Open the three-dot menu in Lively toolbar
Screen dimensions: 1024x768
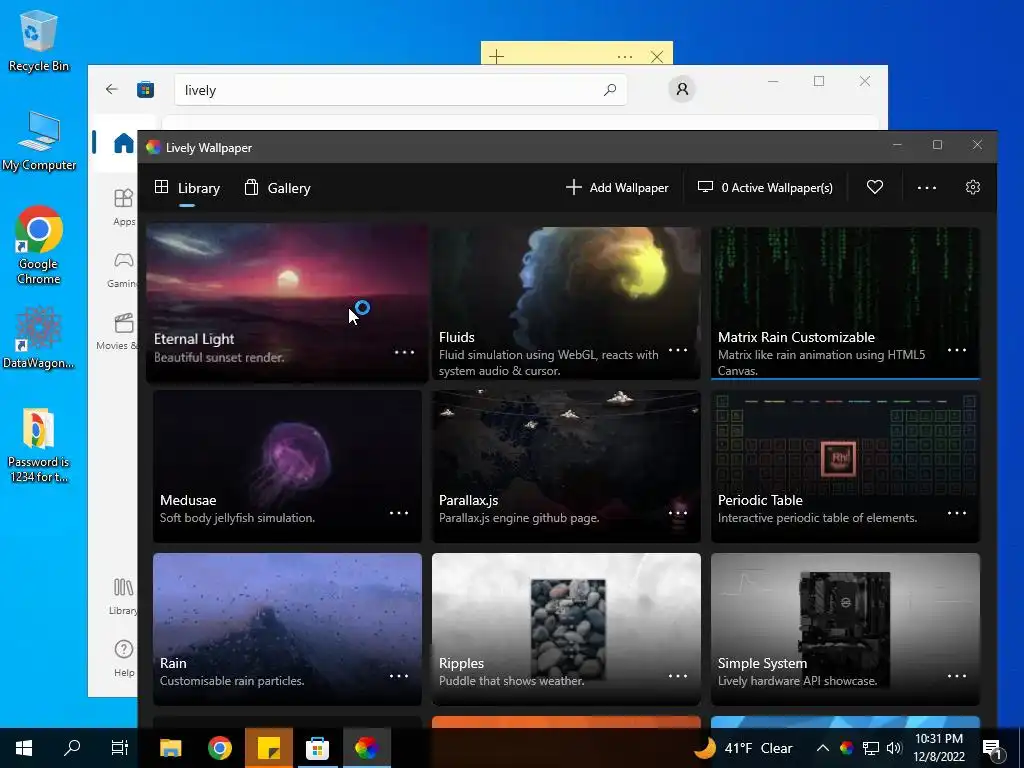pos(927,187)
